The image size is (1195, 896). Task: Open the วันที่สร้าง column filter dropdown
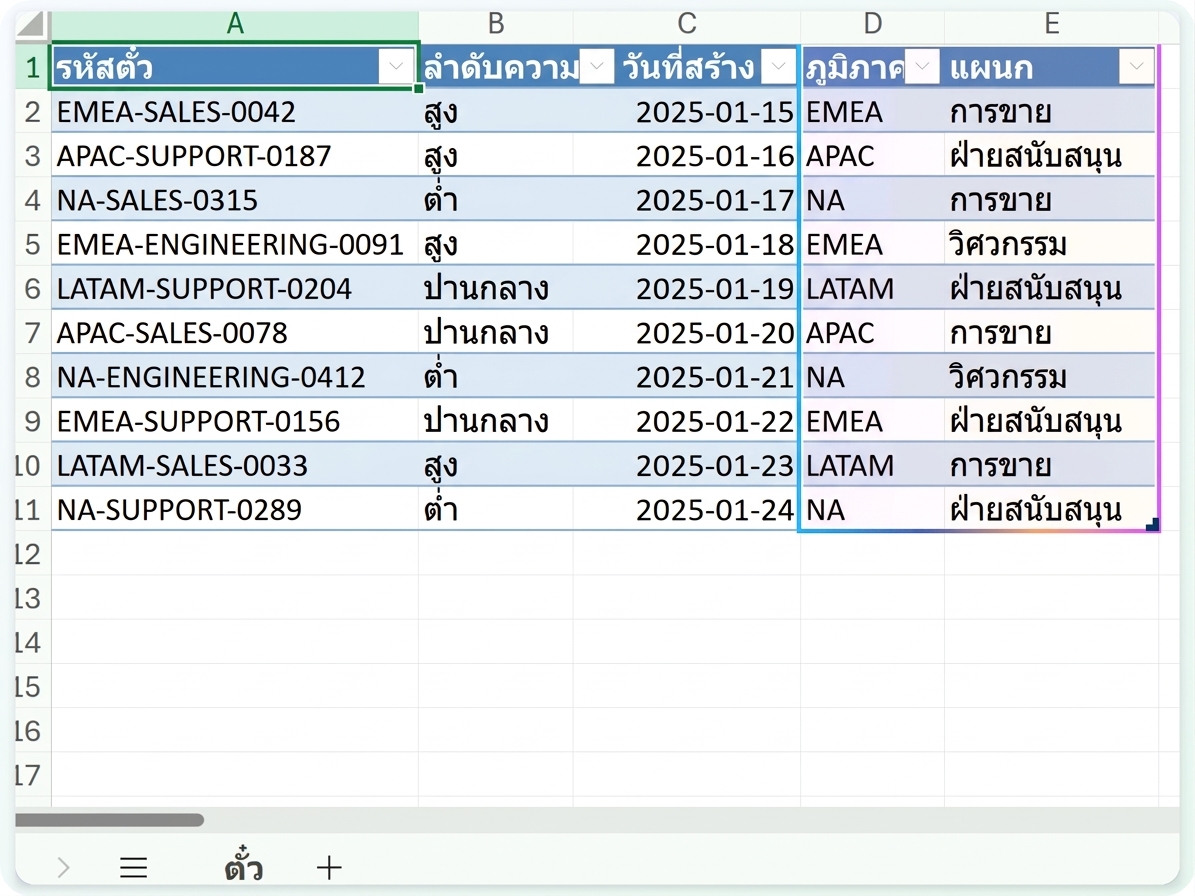(x=779, y=67)
